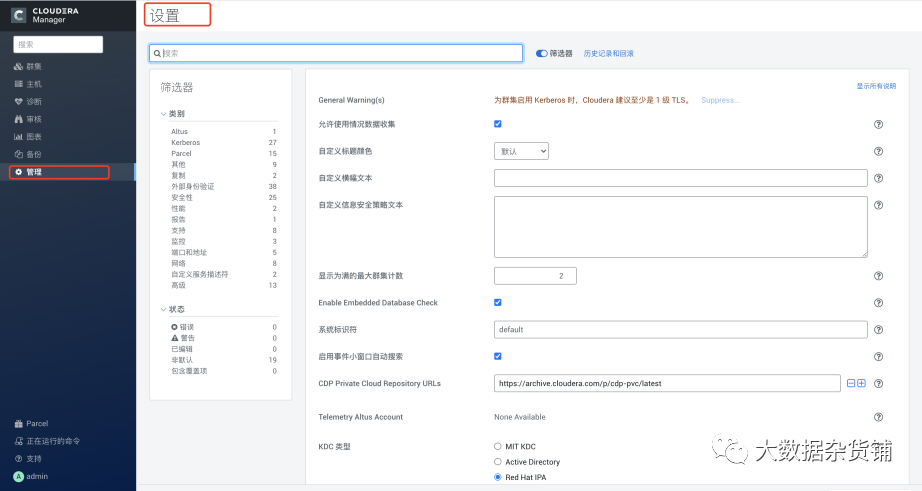Open the 诊断 (Diagnostics) sidebar item

35,101
